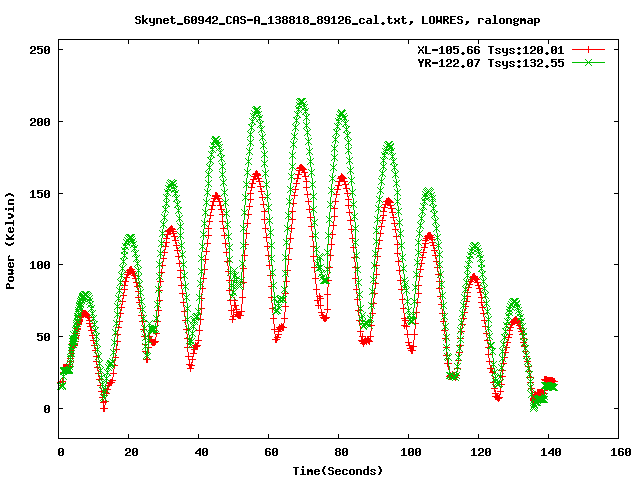640x480 pixels.
Task: Click the highest green peak near 70 seconds
Action: (x=301, y=102)
